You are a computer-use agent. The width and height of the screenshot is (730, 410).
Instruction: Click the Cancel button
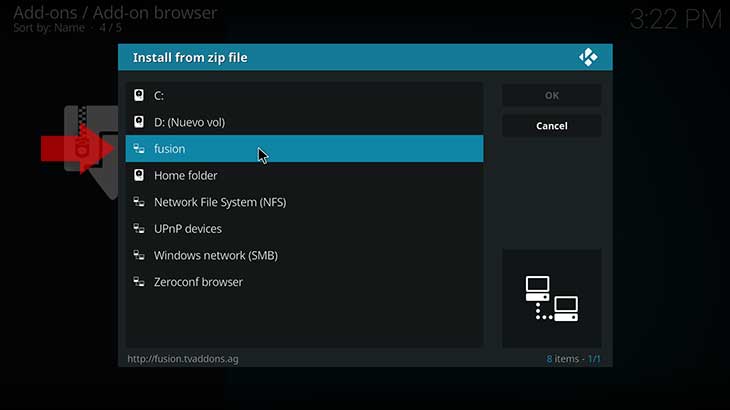pos(552,126)
